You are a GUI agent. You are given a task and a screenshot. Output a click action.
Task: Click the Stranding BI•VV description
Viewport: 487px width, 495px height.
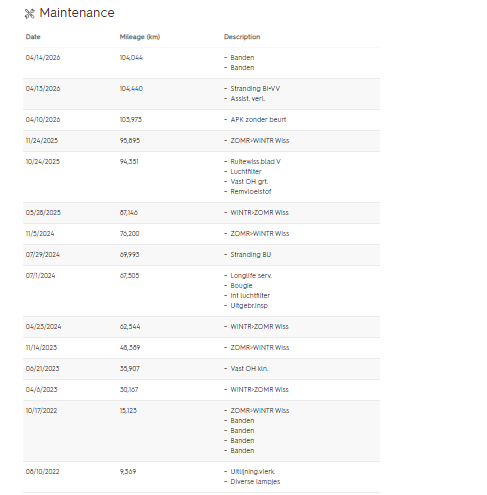pyautogui.click(x=255, y=89)
